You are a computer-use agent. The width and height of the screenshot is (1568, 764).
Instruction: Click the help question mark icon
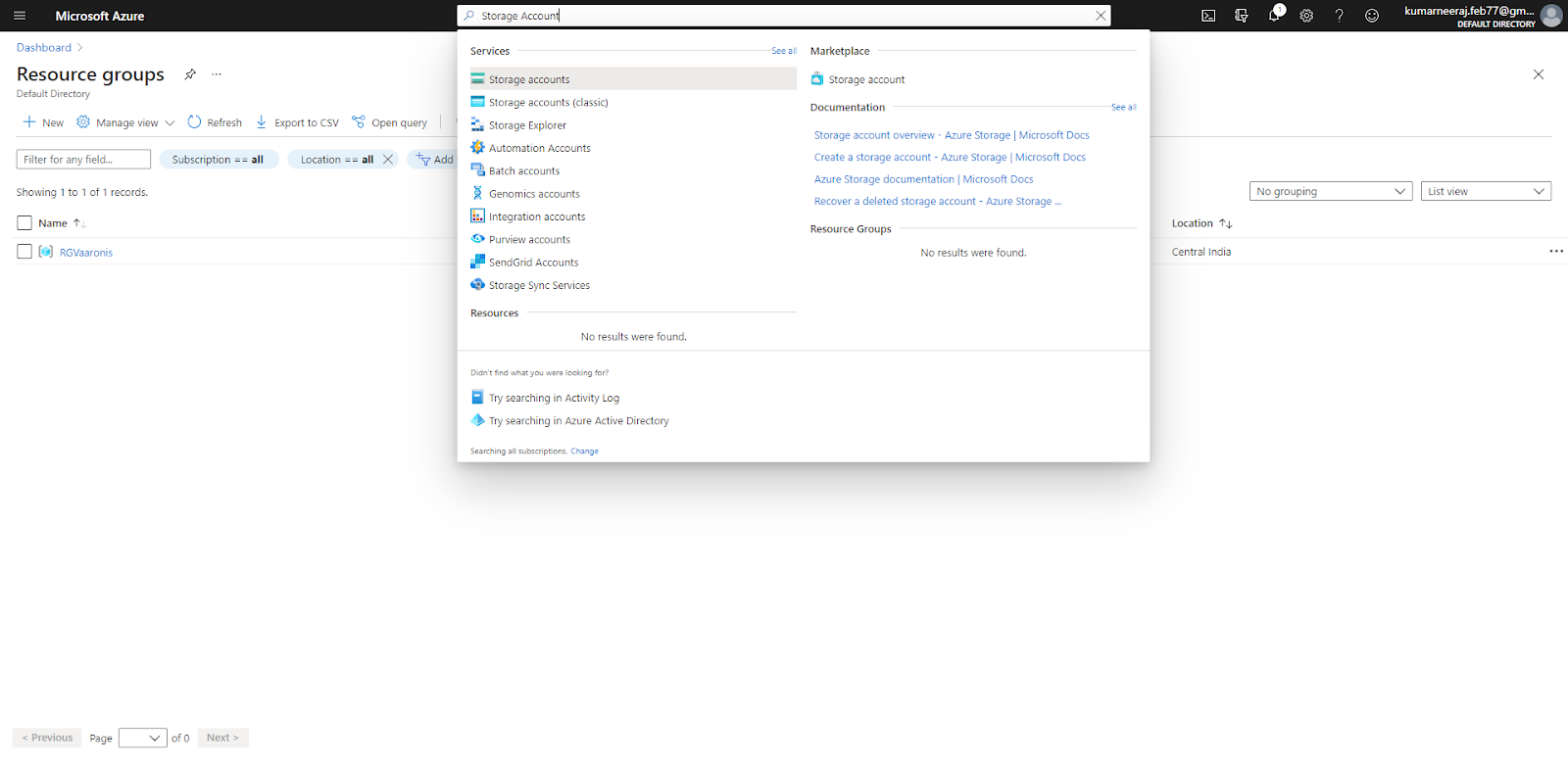tap(1339, 16)
